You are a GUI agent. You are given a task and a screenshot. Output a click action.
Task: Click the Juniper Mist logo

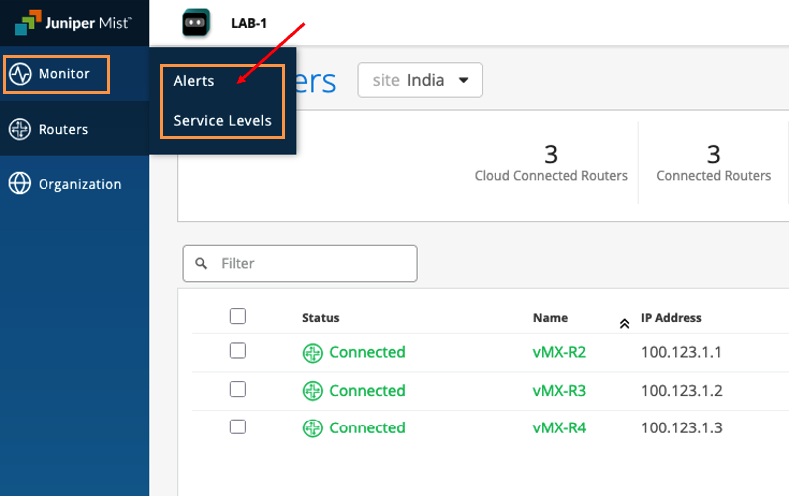(77, 22)
